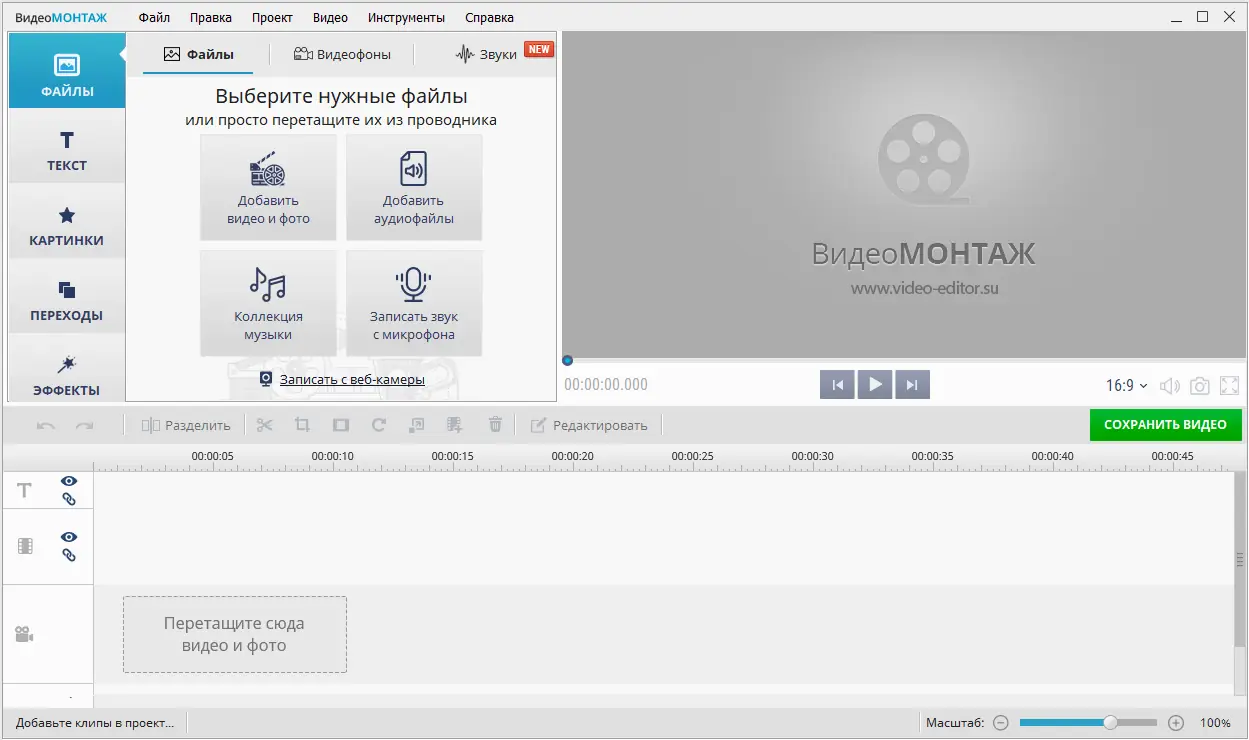The height and width of the screenshot is (740, 1249).
Task: Click Записать звук с микрофона tile
Action: (x=414, y=303)
